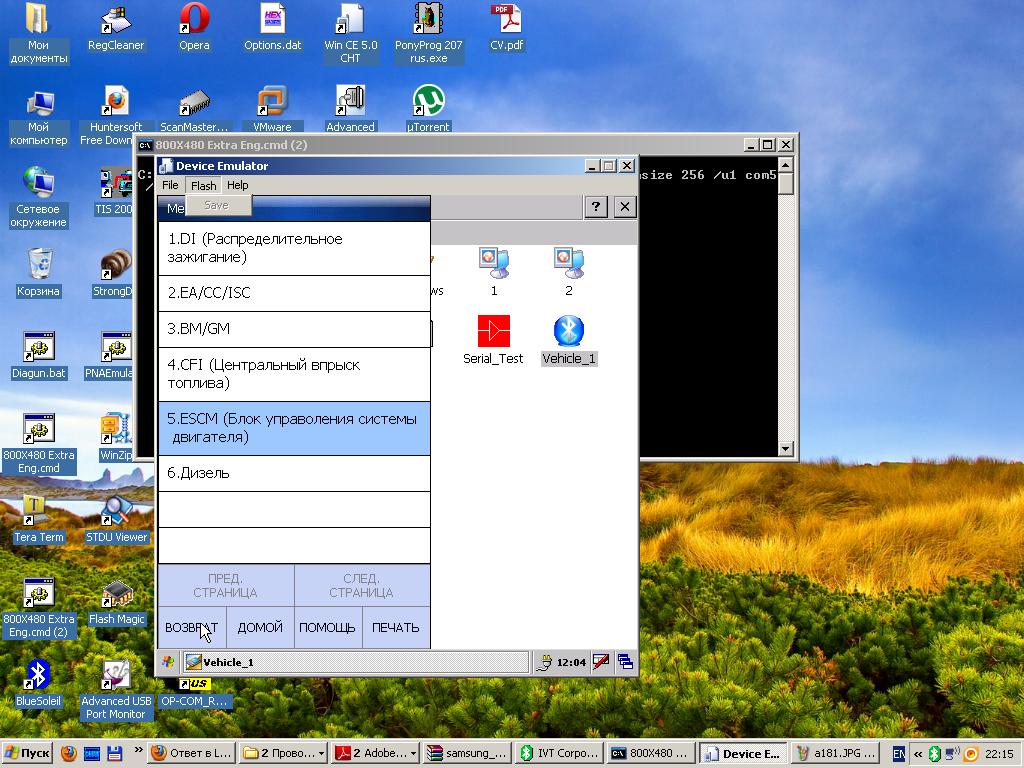
Task: Click the ПЕЧАТЬ print button
Action: 396,628
